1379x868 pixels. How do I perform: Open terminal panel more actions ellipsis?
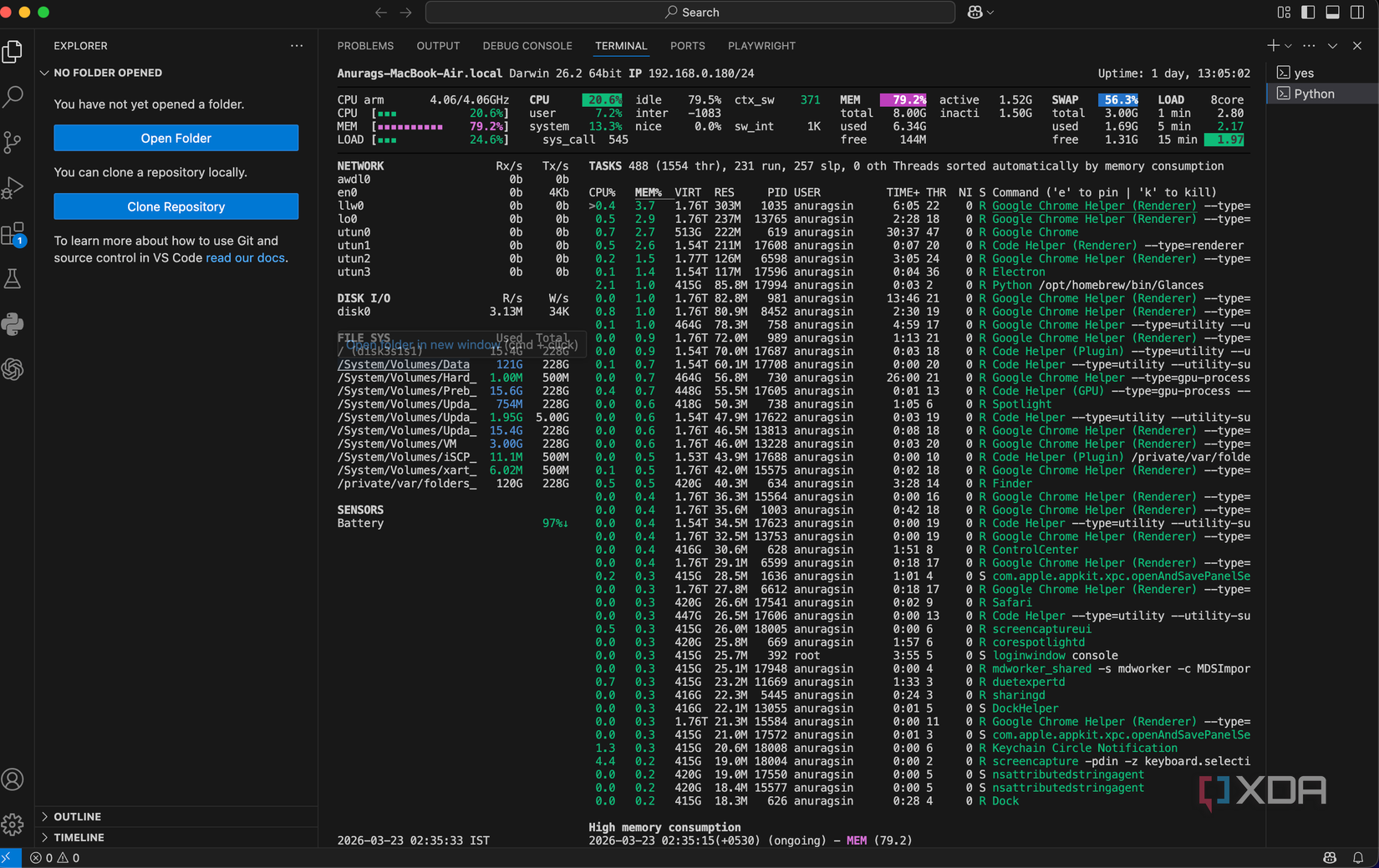(1309, 46)
